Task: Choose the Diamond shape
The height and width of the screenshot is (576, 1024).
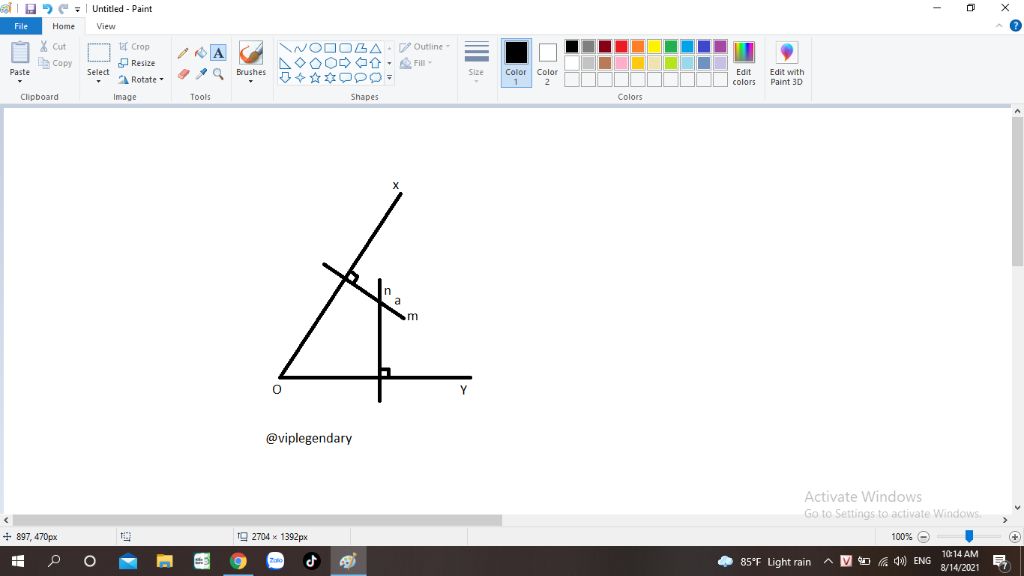Action: [300, 63]
